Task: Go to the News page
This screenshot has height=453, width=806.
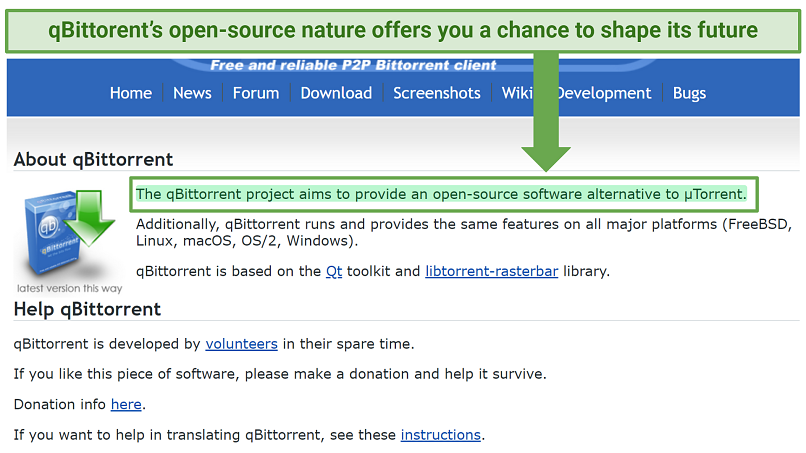Action: click(x=192, y=93)
